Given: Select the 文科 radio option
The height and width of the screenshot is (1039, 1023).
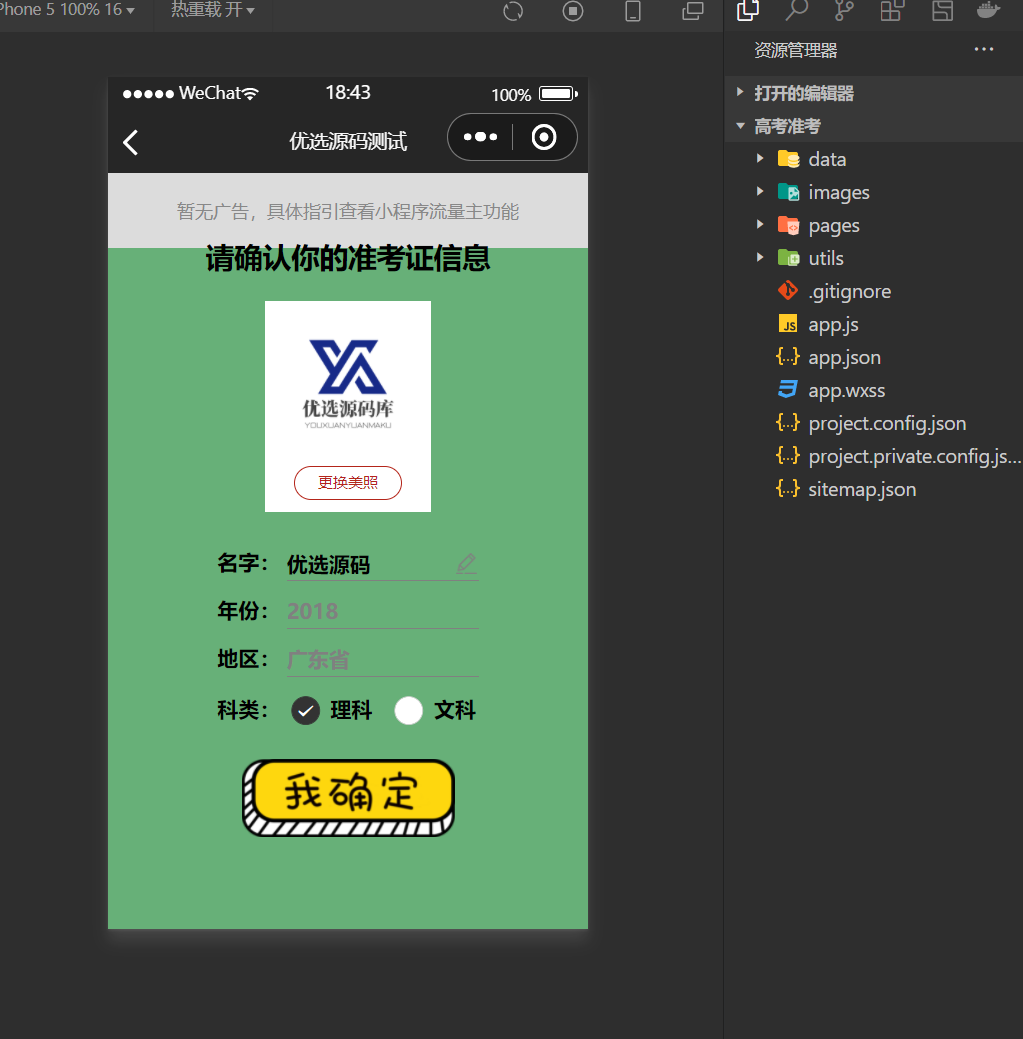Looking at the screenshot, I should (x=409, y=711).
